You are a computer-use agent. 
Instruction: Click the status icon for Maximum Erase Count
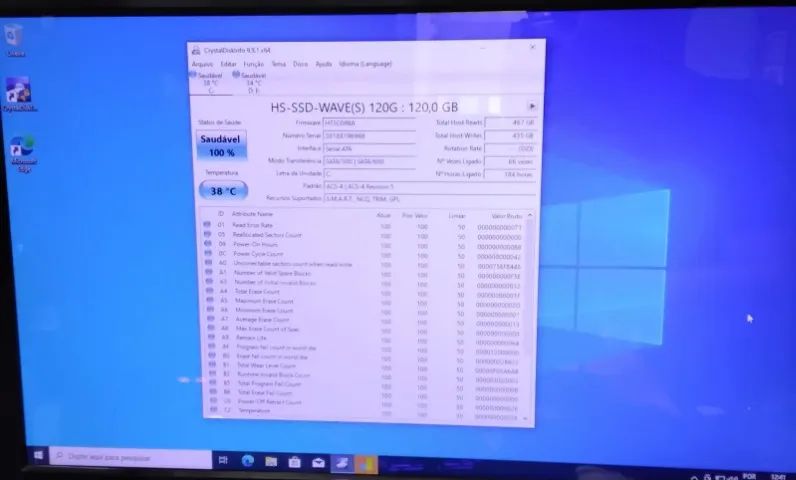[x=210, y=300]
